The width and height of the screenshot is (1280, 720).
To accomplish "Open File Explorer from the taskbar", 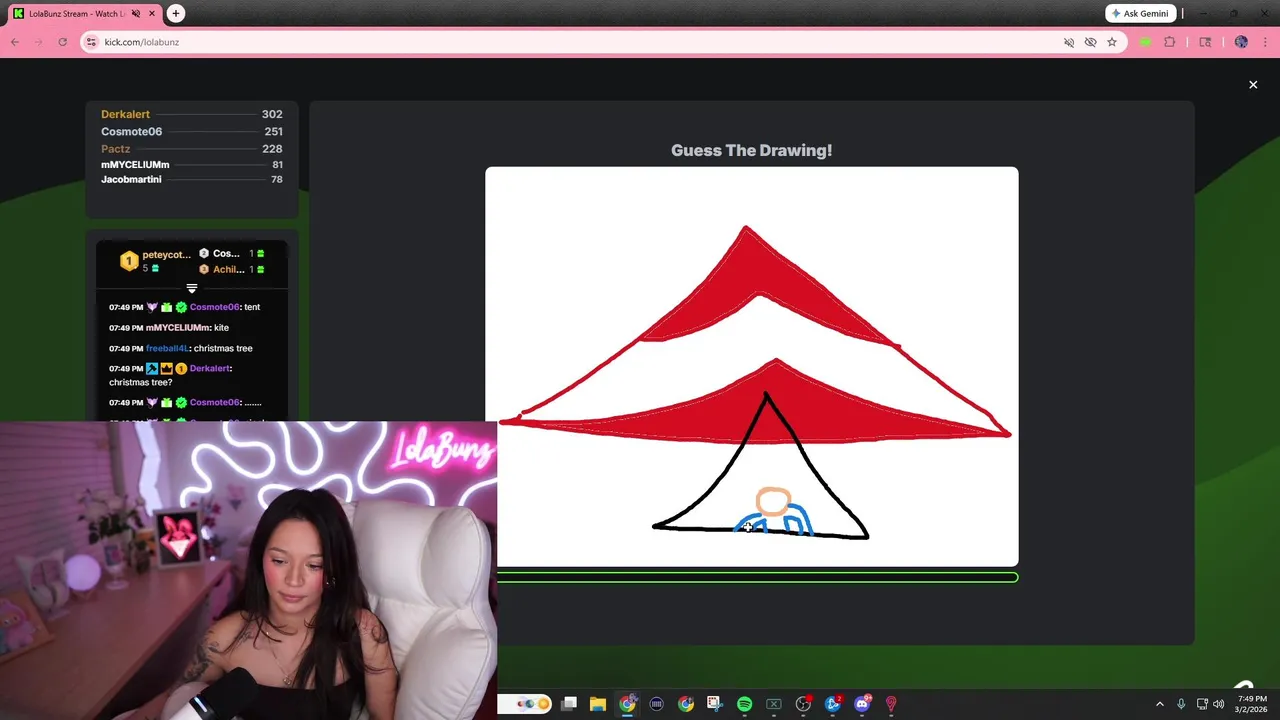I will click(598, 704).
